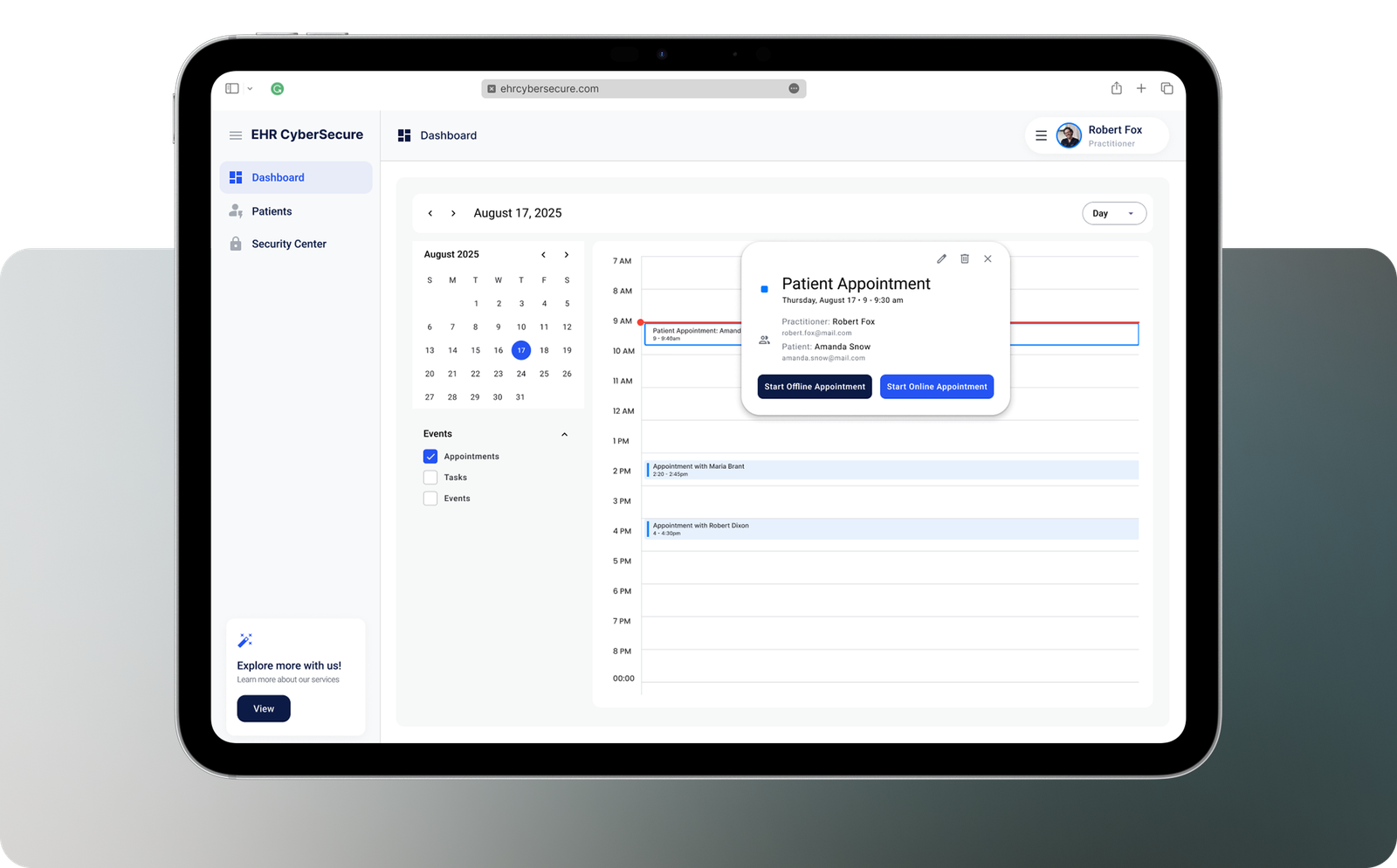The image size is (1397, 868).
Task: Enable the Tasks checkbox
Action: point(430,477)
